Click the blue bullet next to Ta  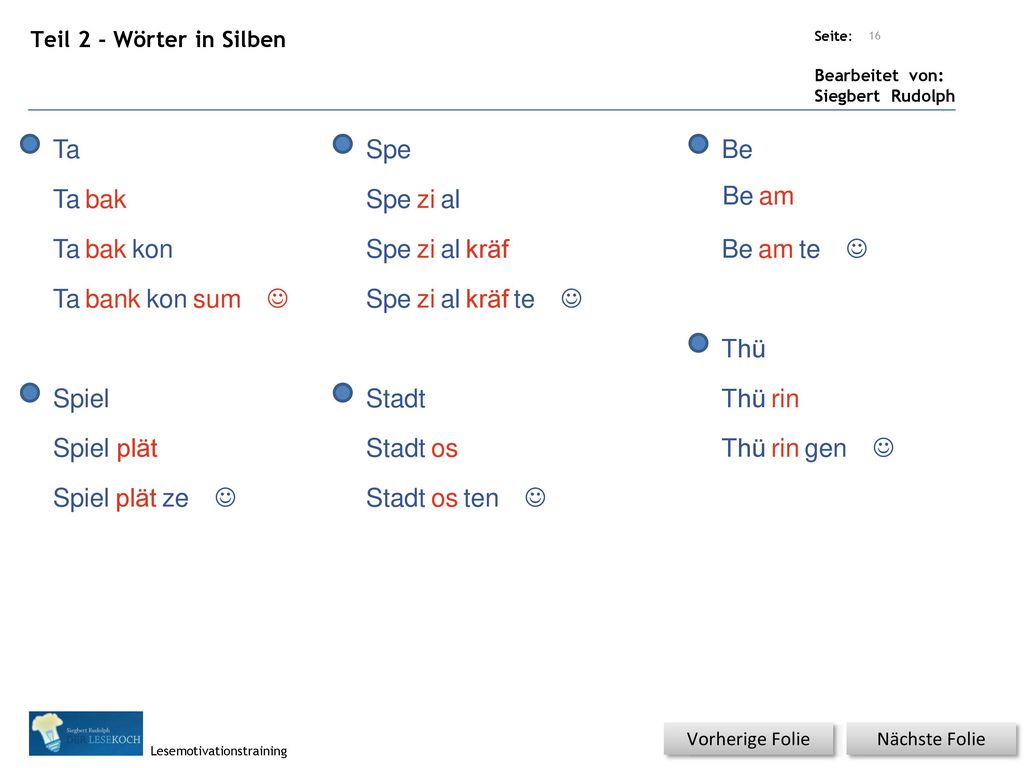pos(30,144)
